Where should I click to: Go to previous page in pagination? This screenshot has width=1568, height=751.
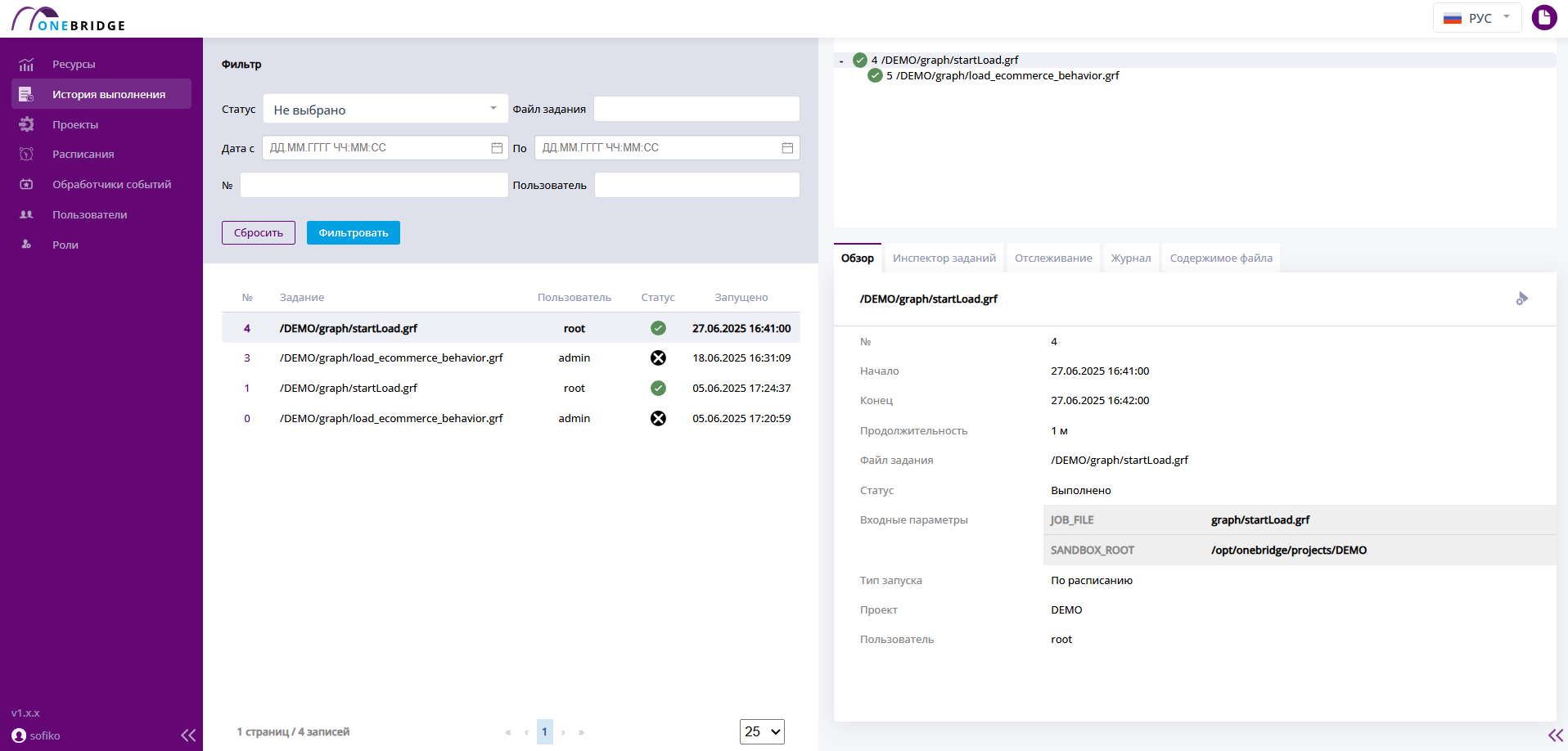point(526,732)
